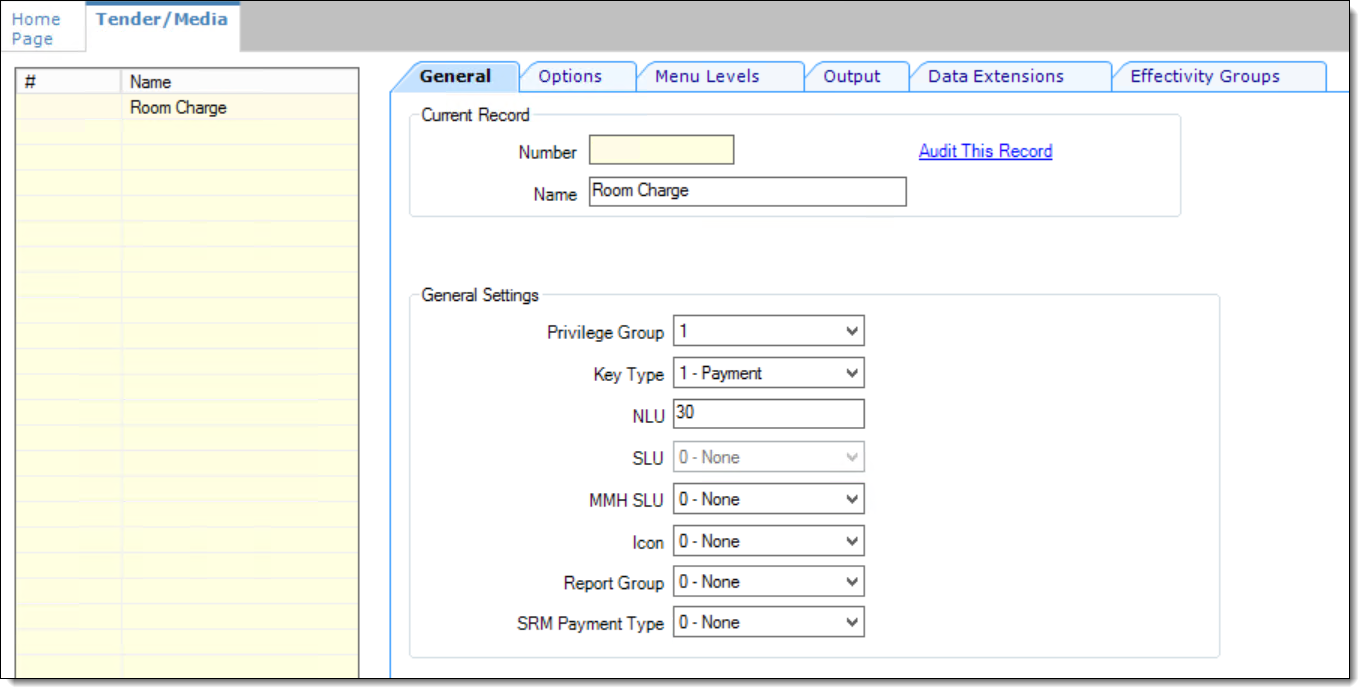The image size is (1365, 694).
Task: Open the Key Type dropdown
Action: (768, 373)
